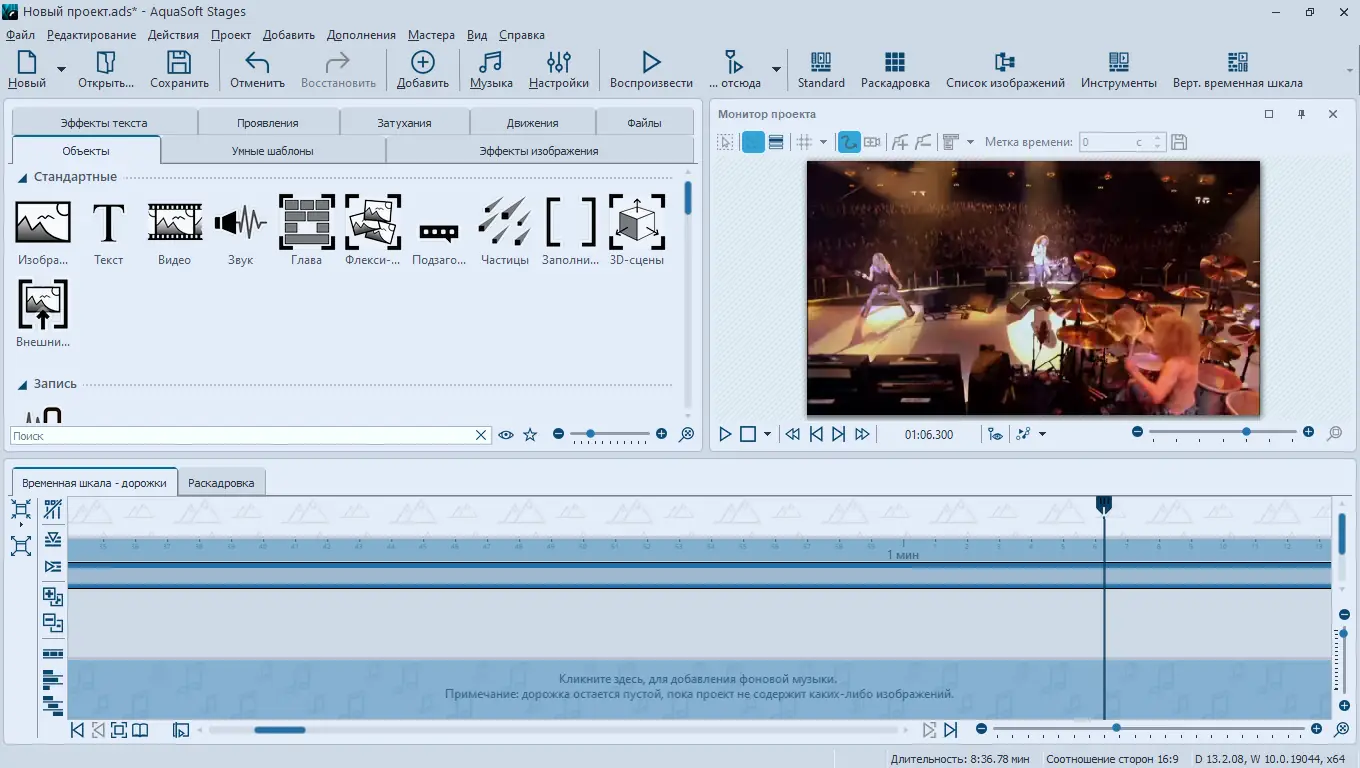The image size is (1360, 768).
Task: Toggle the stacked bars view in monitor
Action: [x=776, y=142]
